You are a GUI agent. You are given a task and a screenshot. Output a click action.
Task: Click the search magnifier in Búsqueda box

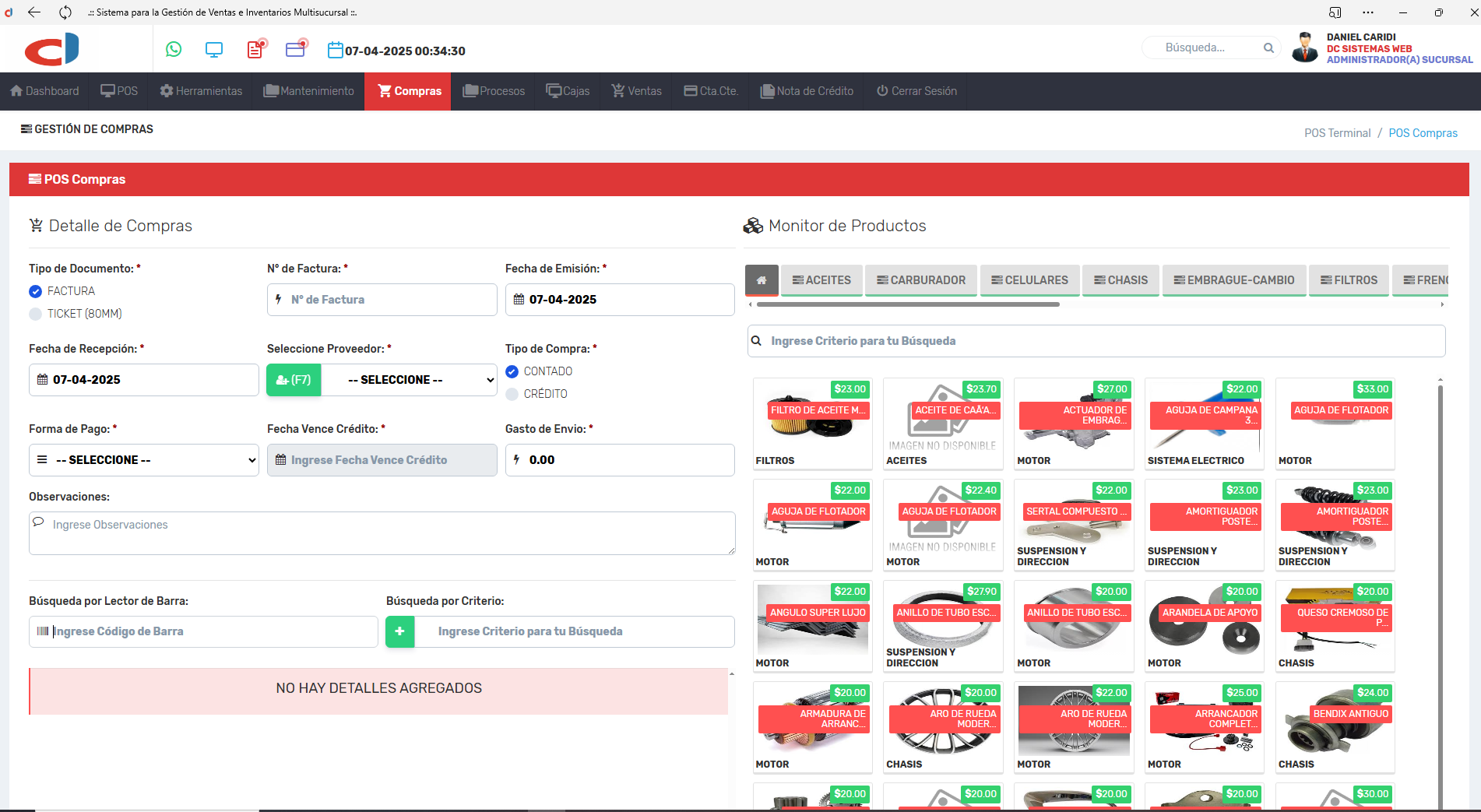(x=1268, y=48)
